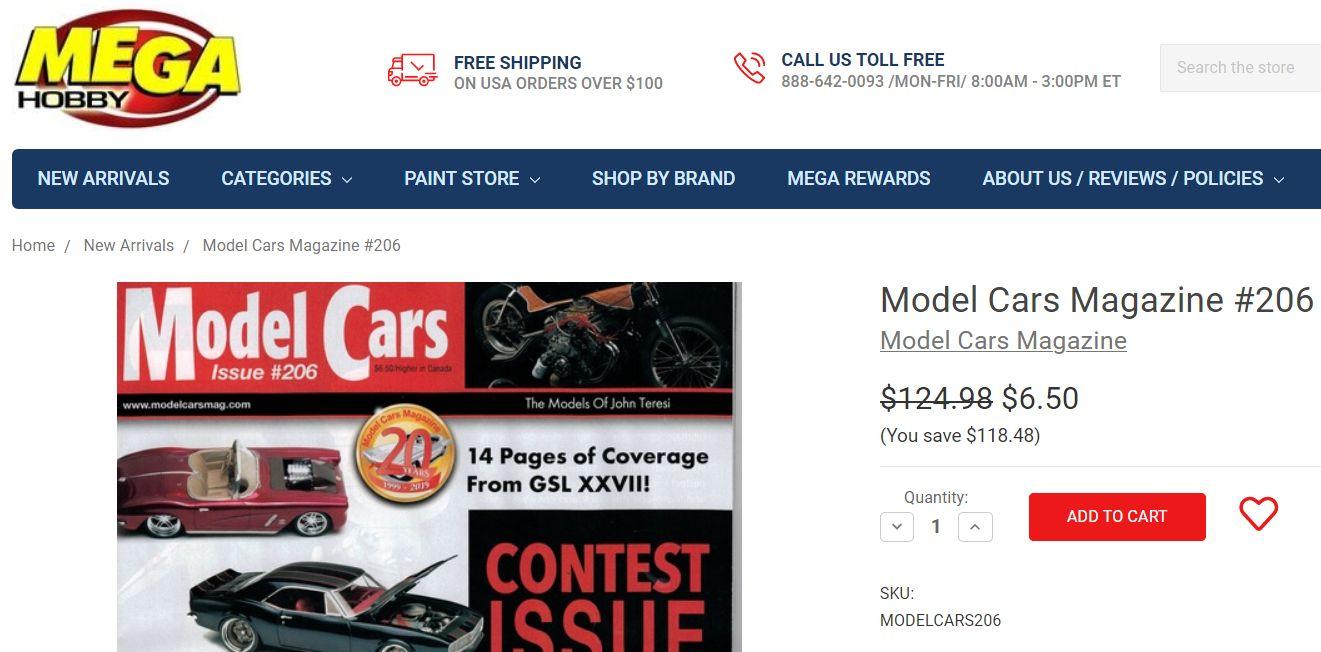Open the Shop By Brand menu item

(x=663, y=179)
